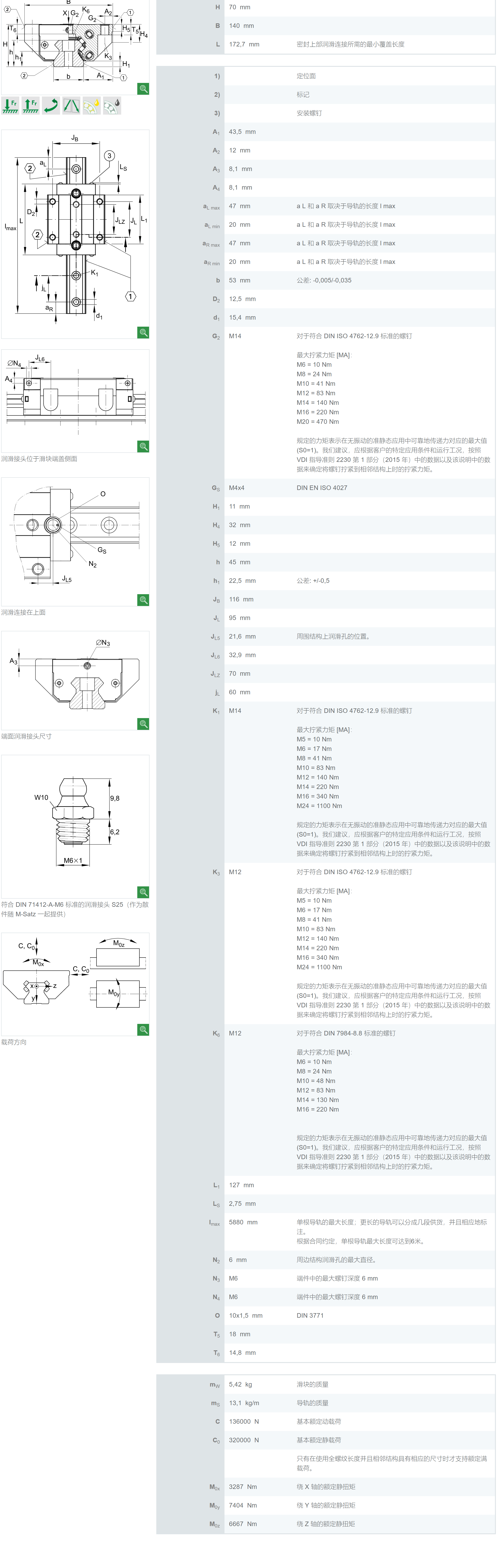Click the downward radial load Fr icon
This screenshot has height=1568, width=497.
click(10, 105)
